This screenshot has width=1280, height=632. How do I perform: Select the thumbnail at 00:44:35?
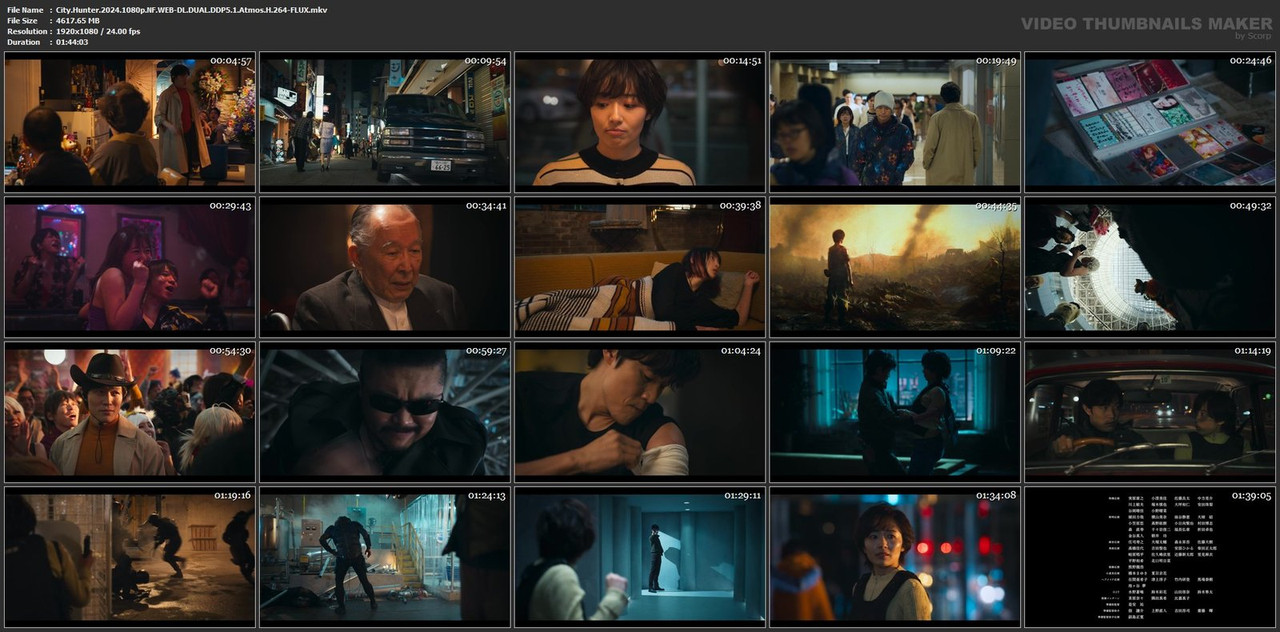895,266
